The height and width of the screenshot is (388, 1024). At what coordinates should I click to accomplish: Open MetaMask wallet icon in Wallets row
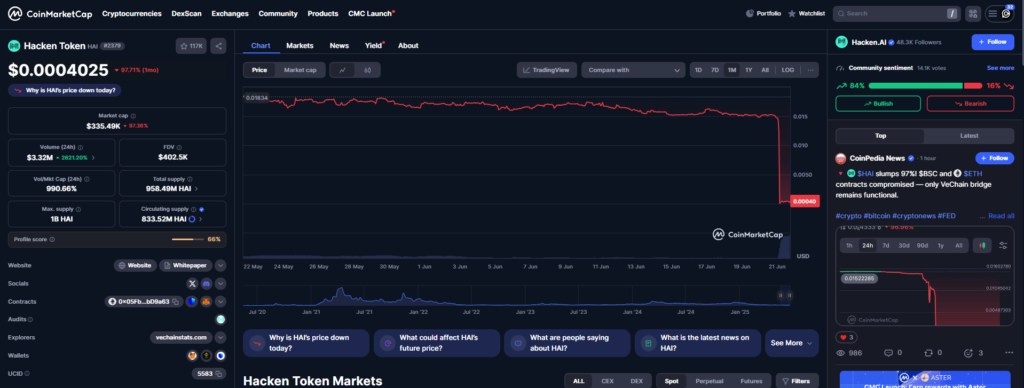193,355
